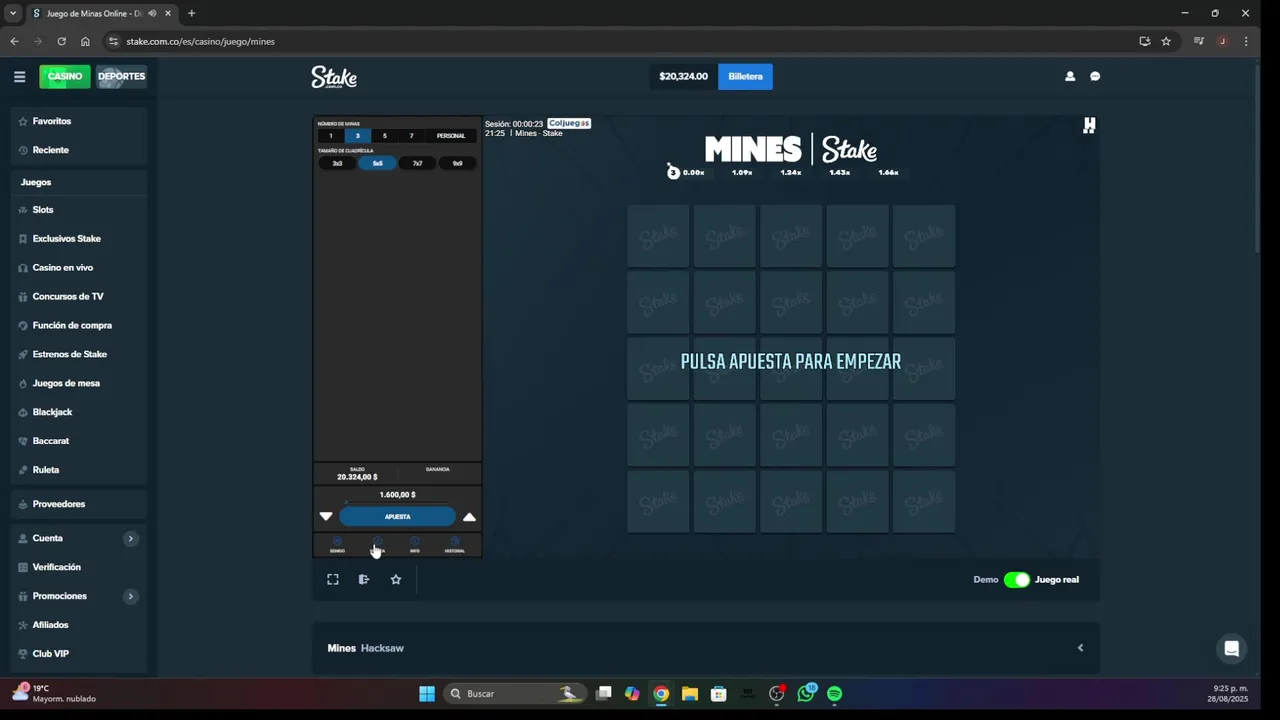Open the hamburger sidebar menu
The image size is (1280, 720).
point(19,76)
